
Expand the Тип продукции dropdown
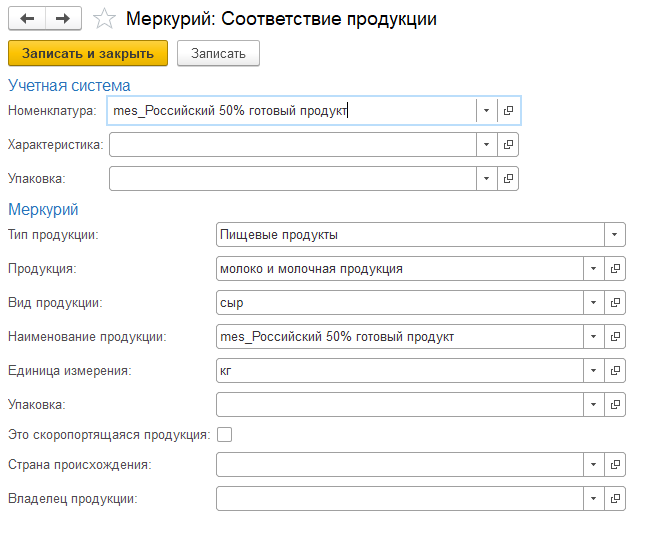[611, 235]
